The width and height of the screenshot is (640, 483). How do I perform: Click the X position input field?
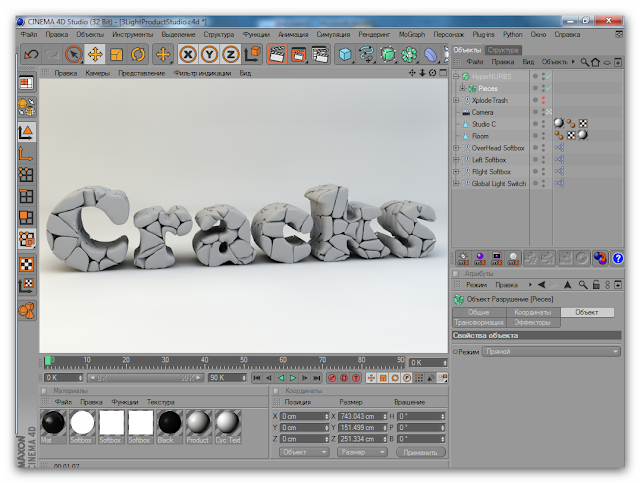(304, 415)
